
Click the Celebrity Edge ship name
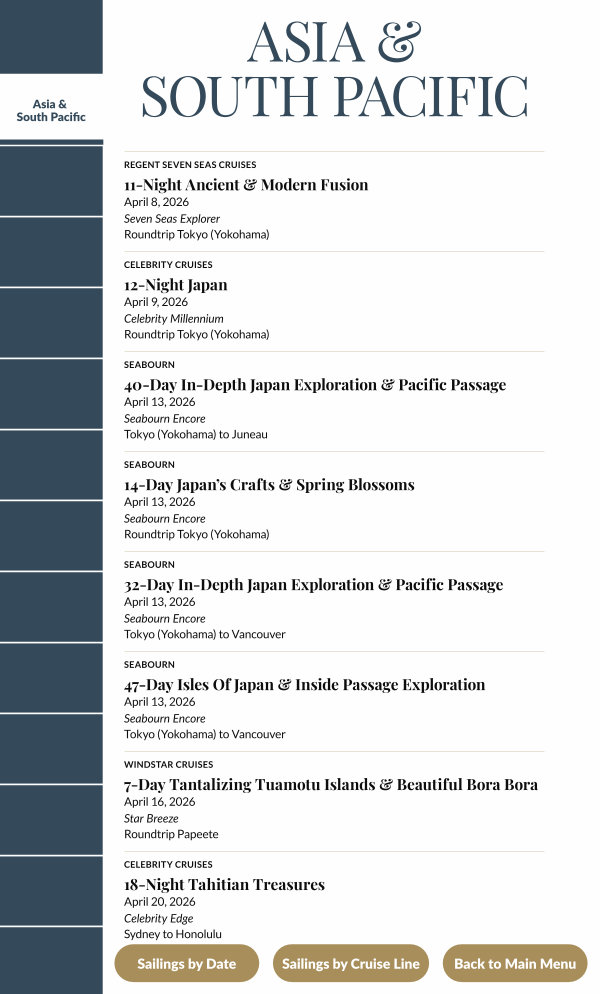[159, 919]
